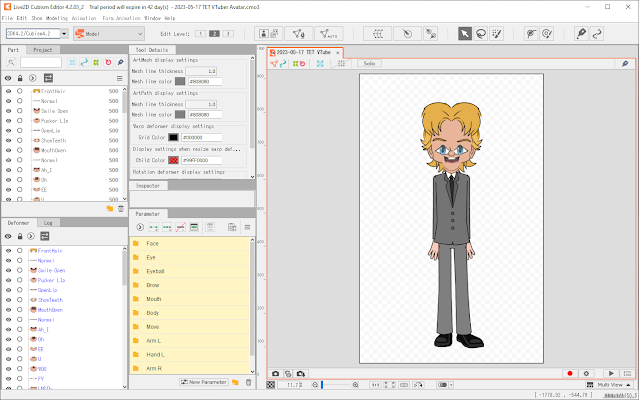This screenshot has height=400, width=639.
Task: Open the settings gear below canvas
Action: pyautogui.click(x=586, y=374)
